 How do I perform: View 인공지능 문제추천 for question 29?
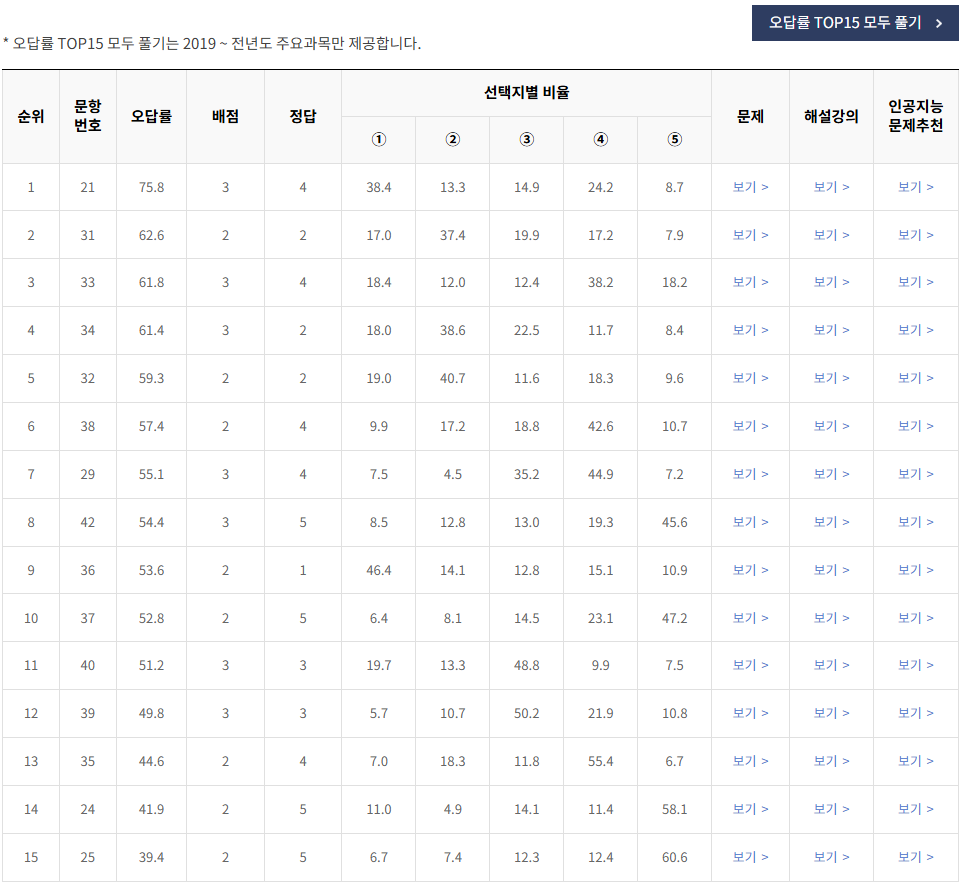click(x=915, y=474)
